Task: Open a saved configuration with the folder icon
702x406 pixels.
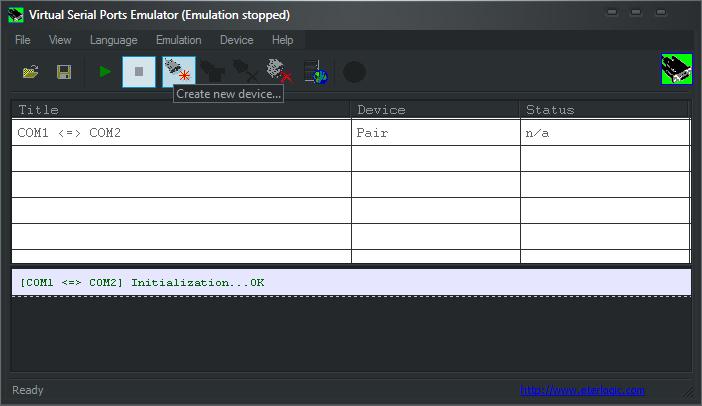Action: tap(30, 72)
